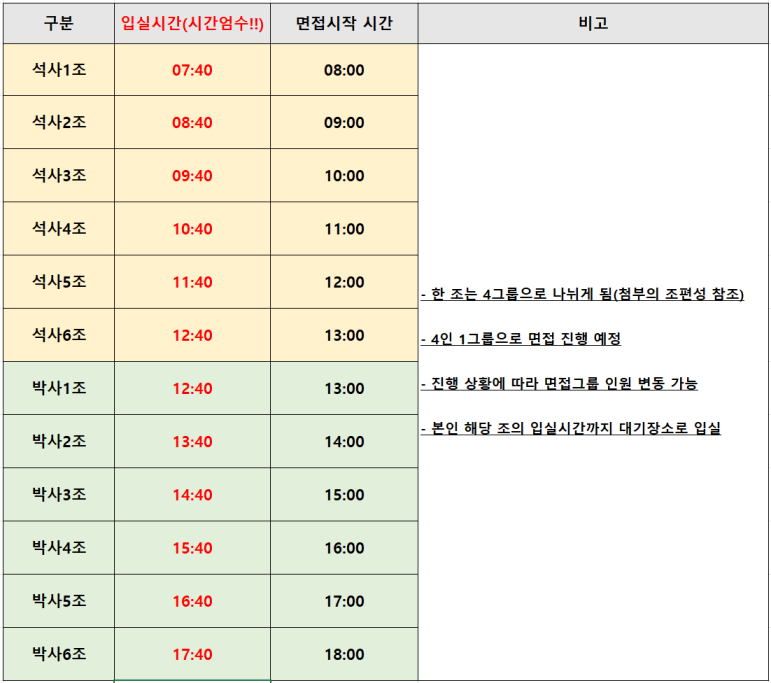Select the 10:40 entry time cell
The image size is (771, 683).
coord(192,229)
